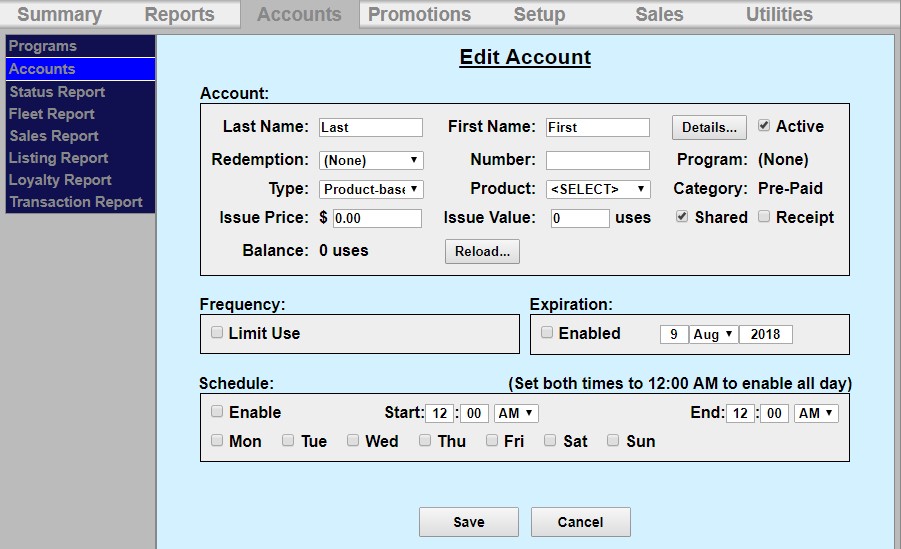Viewport: 901px width, 549px height.
Task: Open Programs in the sidebar
Action: (x=43, y=46)
